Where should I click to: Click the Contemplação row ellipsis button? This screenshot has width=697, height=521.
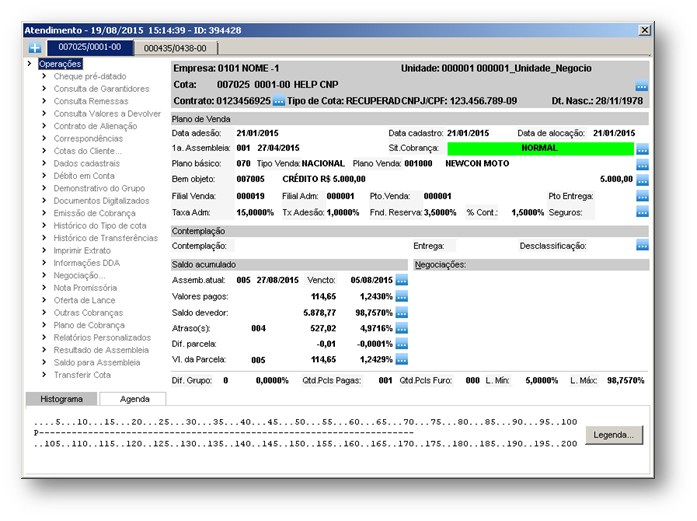point(642,245)
